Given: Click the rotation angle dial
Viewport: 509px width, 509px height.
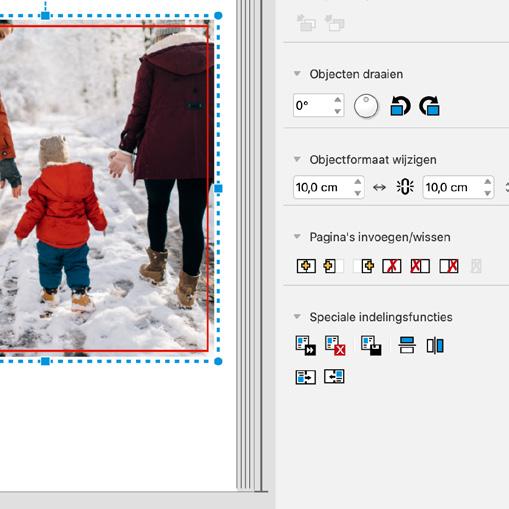Looking at the screenshot, I should (x=366, y=106).
